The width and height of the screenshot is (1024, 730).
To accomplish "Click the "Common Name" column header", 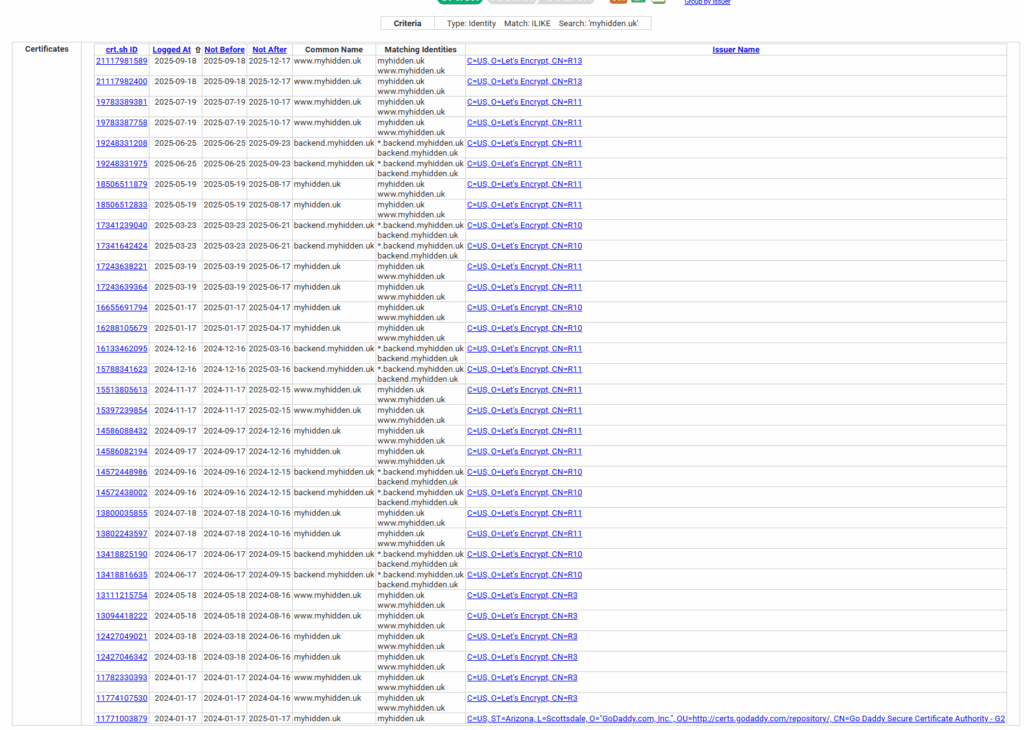I will coord(334,50).
